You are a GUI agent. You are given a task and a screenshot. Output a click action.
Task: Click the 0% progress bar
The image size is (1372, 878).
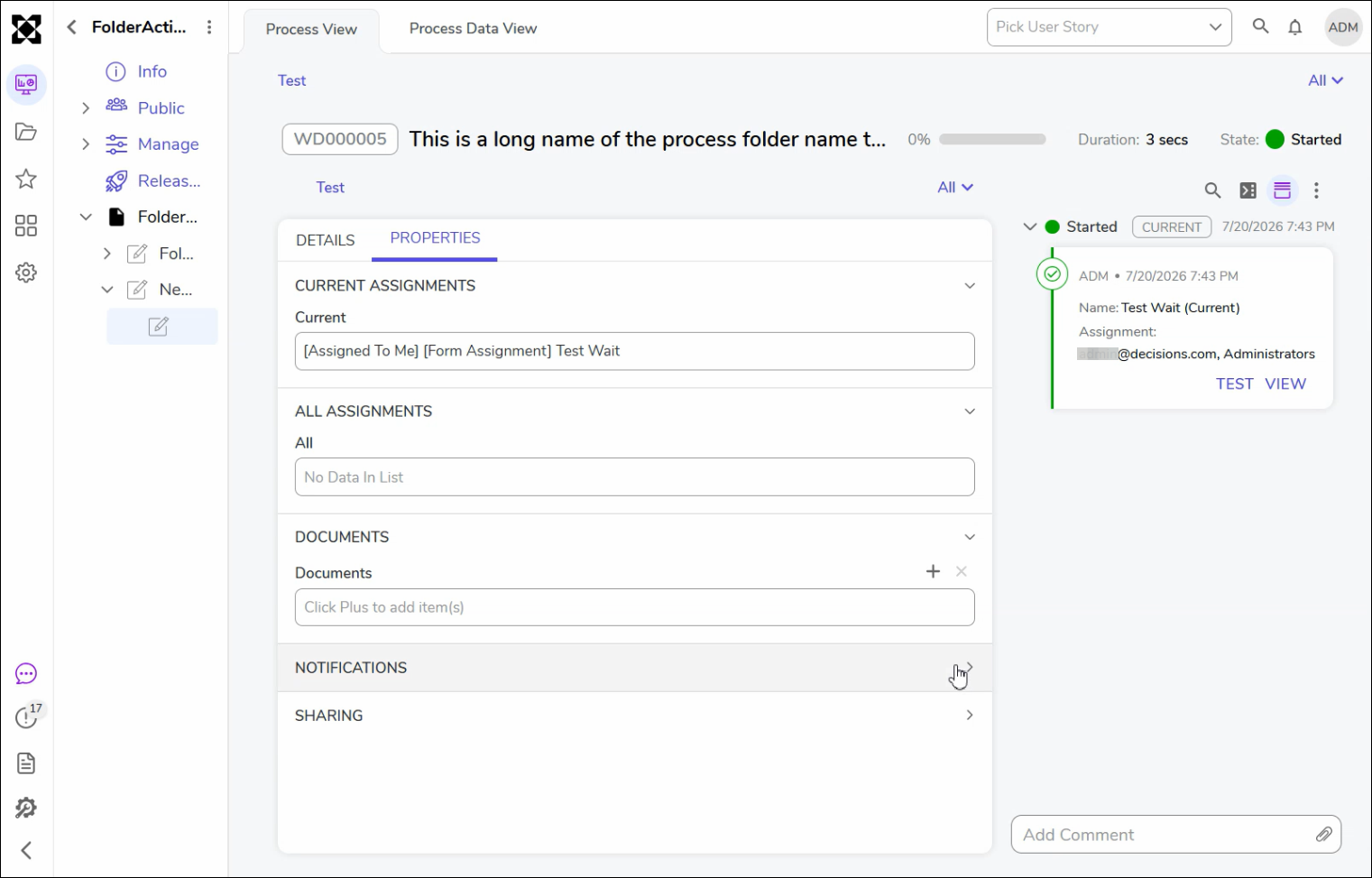point(992,140)
